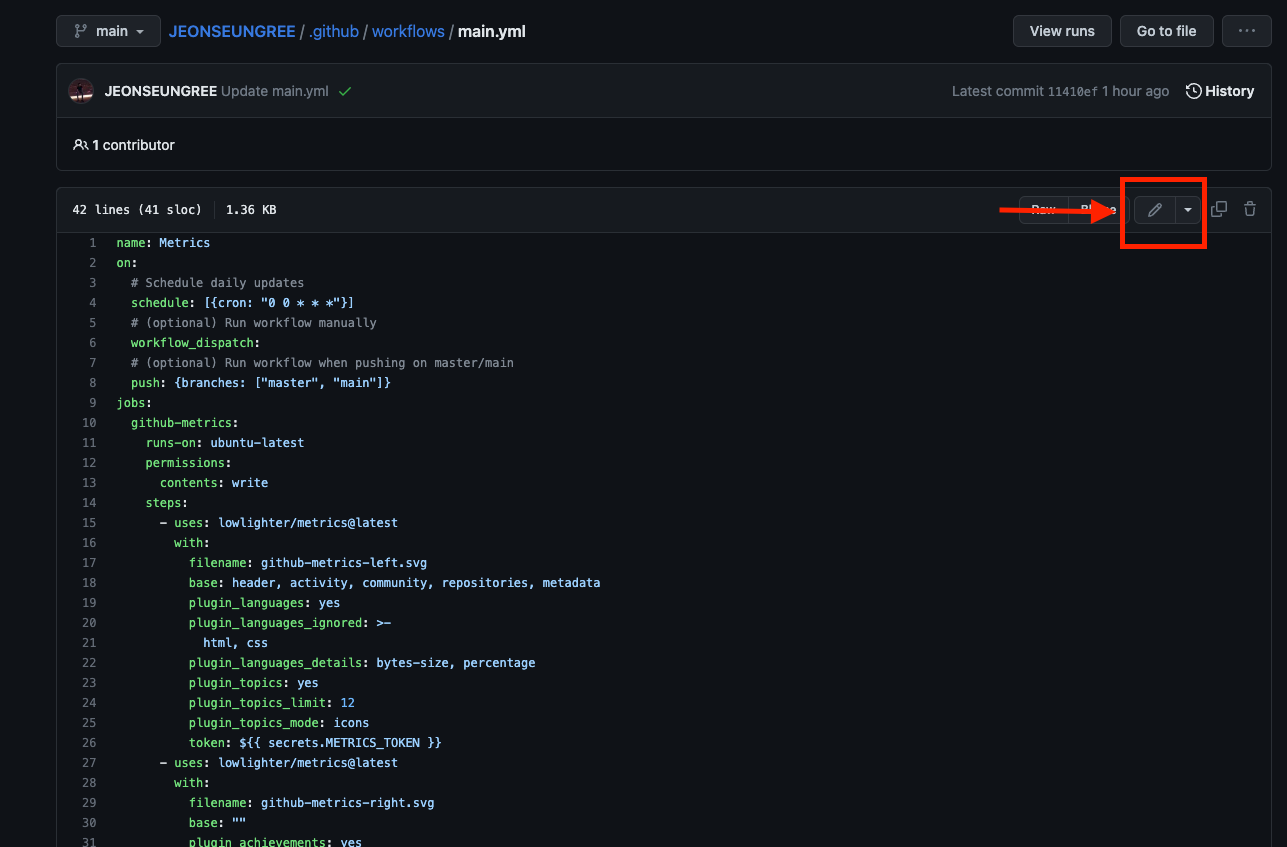The width and height of the screenshot is (1287, 847).
Task: Open the three-dots more options menu
Action: point(1247,31)
